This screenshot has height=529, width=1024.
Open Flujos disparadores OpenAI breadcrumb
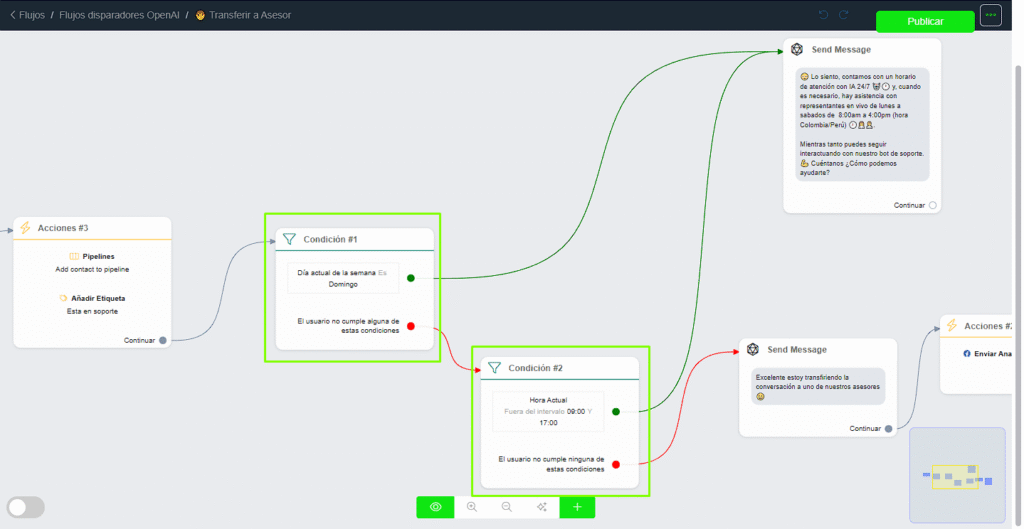point(119,15)
